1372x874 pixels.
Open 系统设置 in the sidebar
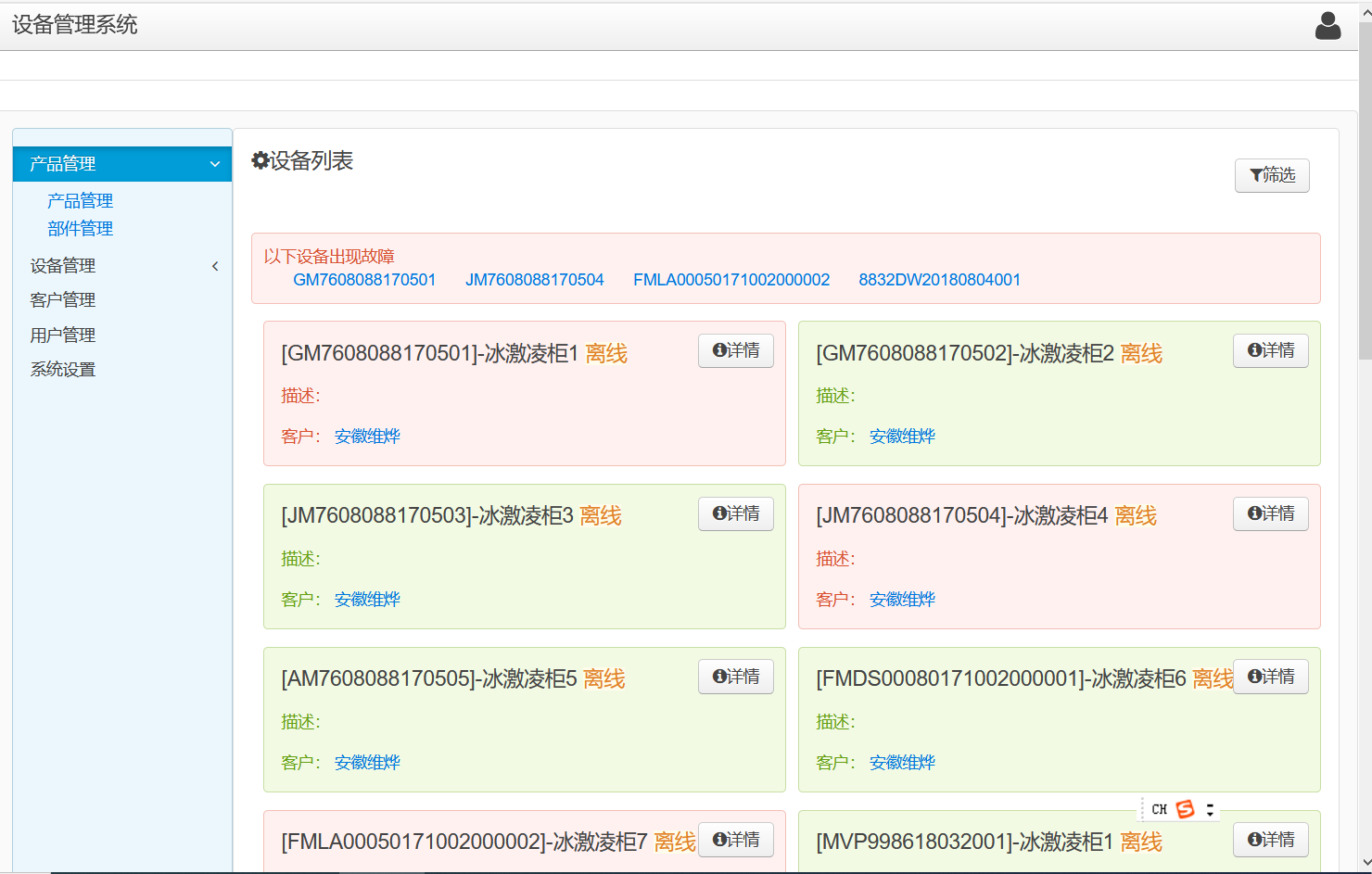pos(62,370)
